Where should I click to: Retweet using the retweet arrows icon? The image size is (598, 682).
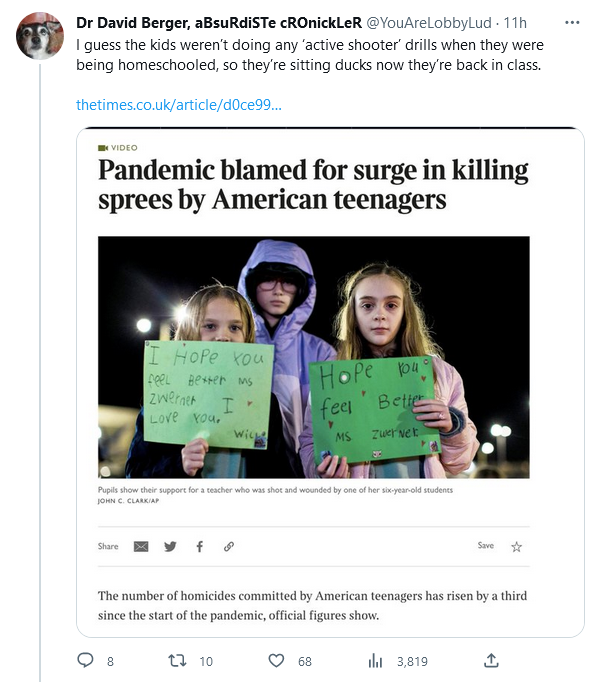click(177, 661)
